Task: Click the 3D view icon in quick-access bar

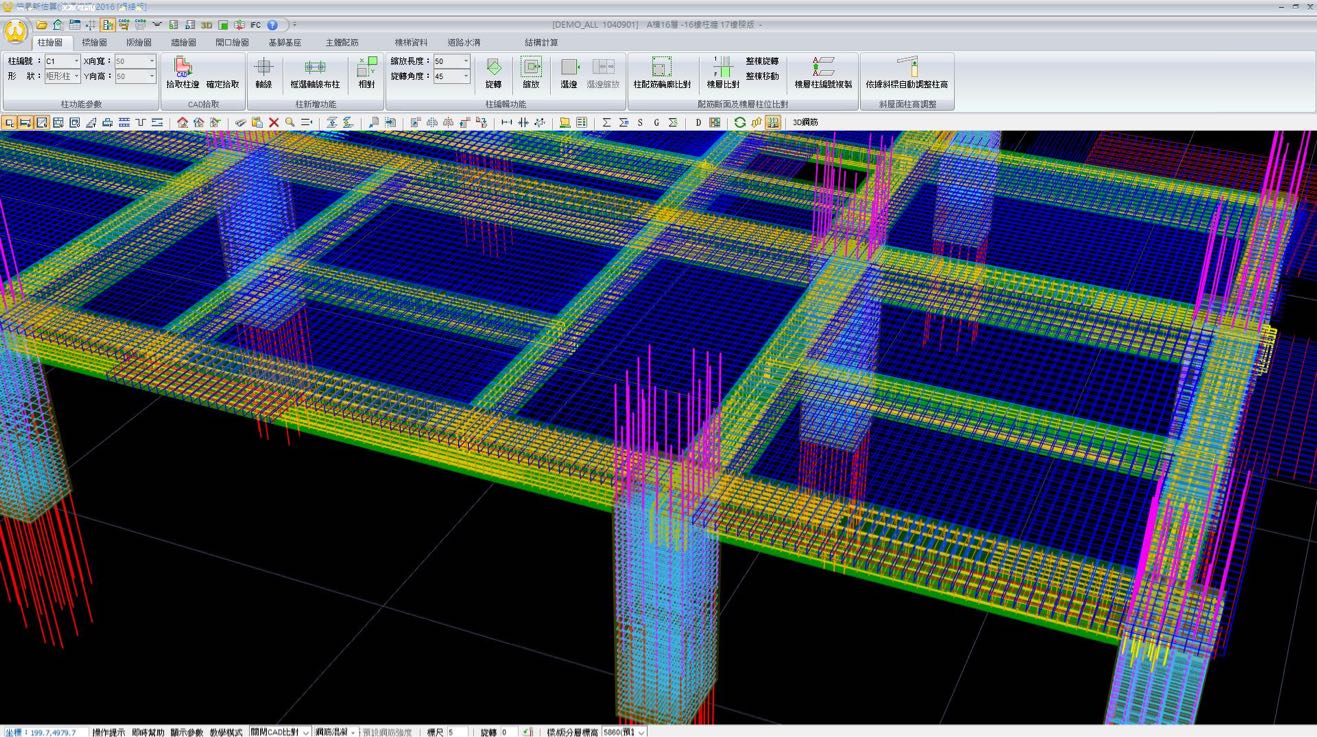Action: click(206, 25)
